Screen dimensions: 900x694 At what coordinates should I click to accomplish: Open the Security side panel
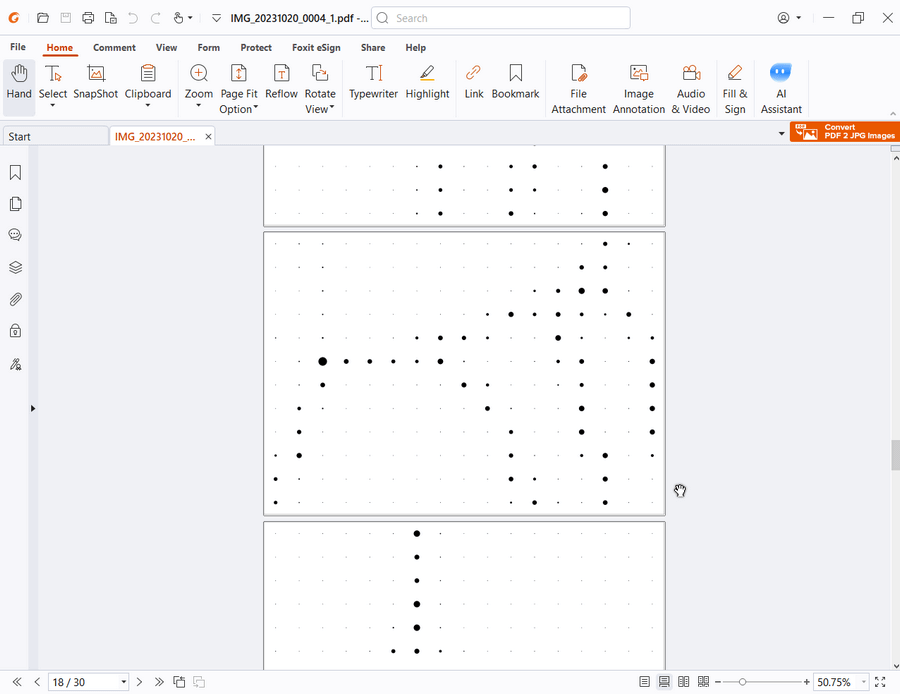tap(15, 331)
